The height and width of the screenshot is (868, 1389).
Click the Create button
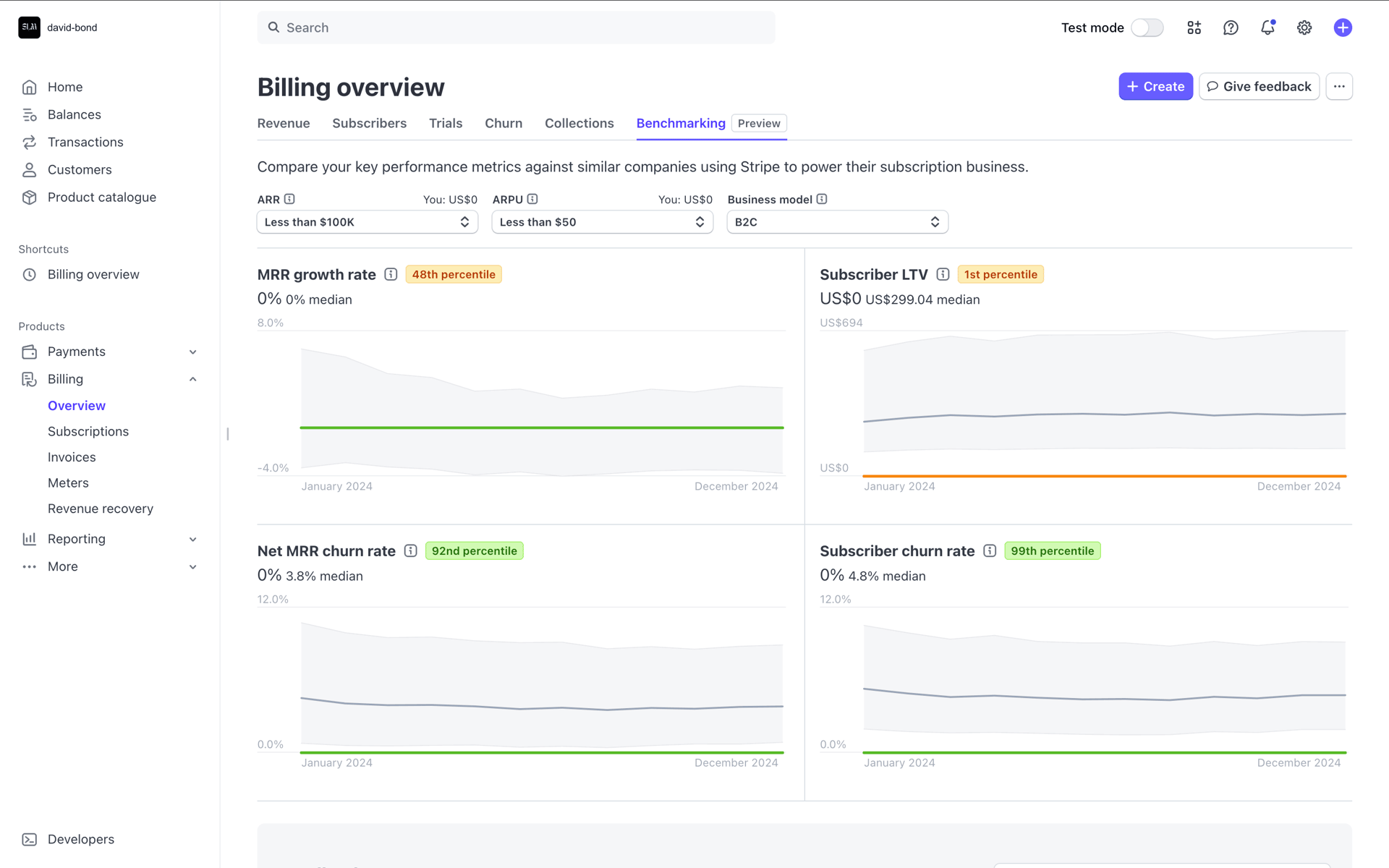pyautogui.click(x=1155, y=87)
